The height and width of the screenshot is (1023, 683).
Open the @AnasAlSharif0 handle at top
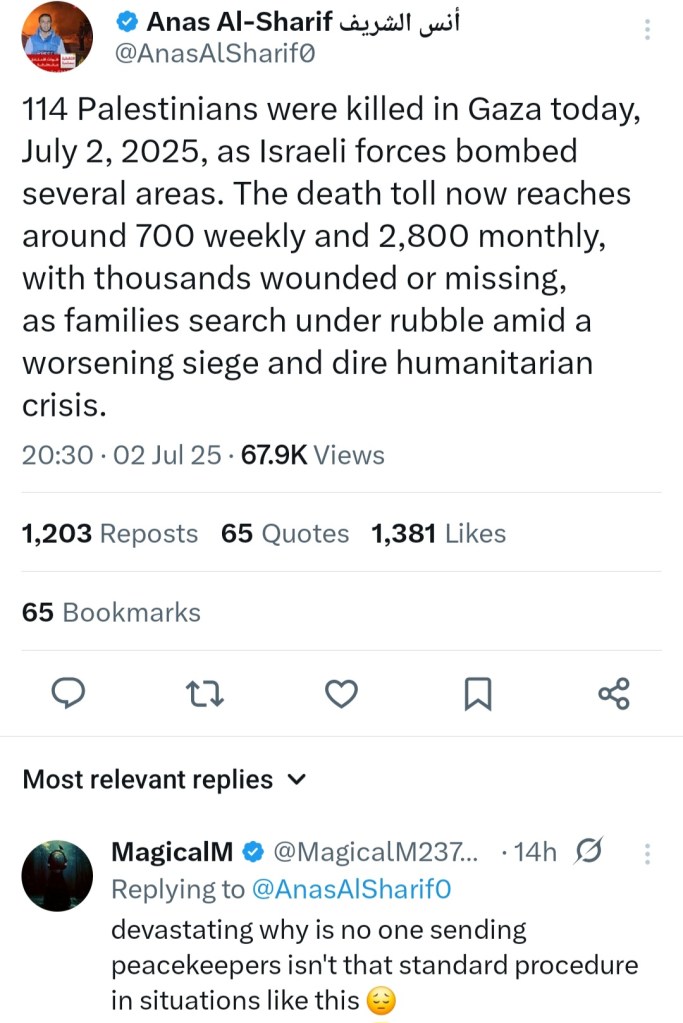click(216, 57)
